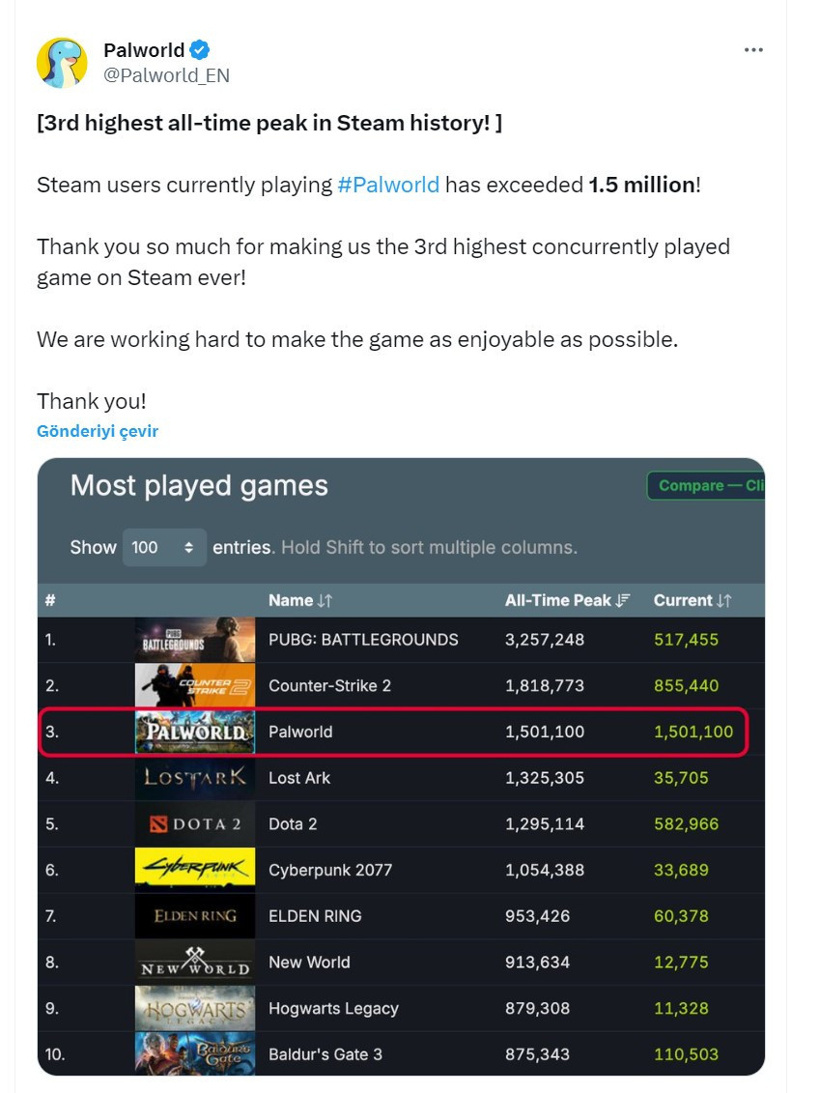Open the entries-per-page selector showing 100
Image resolution: width=820 pixels, height=1093 pixels.
click(163, 547)
